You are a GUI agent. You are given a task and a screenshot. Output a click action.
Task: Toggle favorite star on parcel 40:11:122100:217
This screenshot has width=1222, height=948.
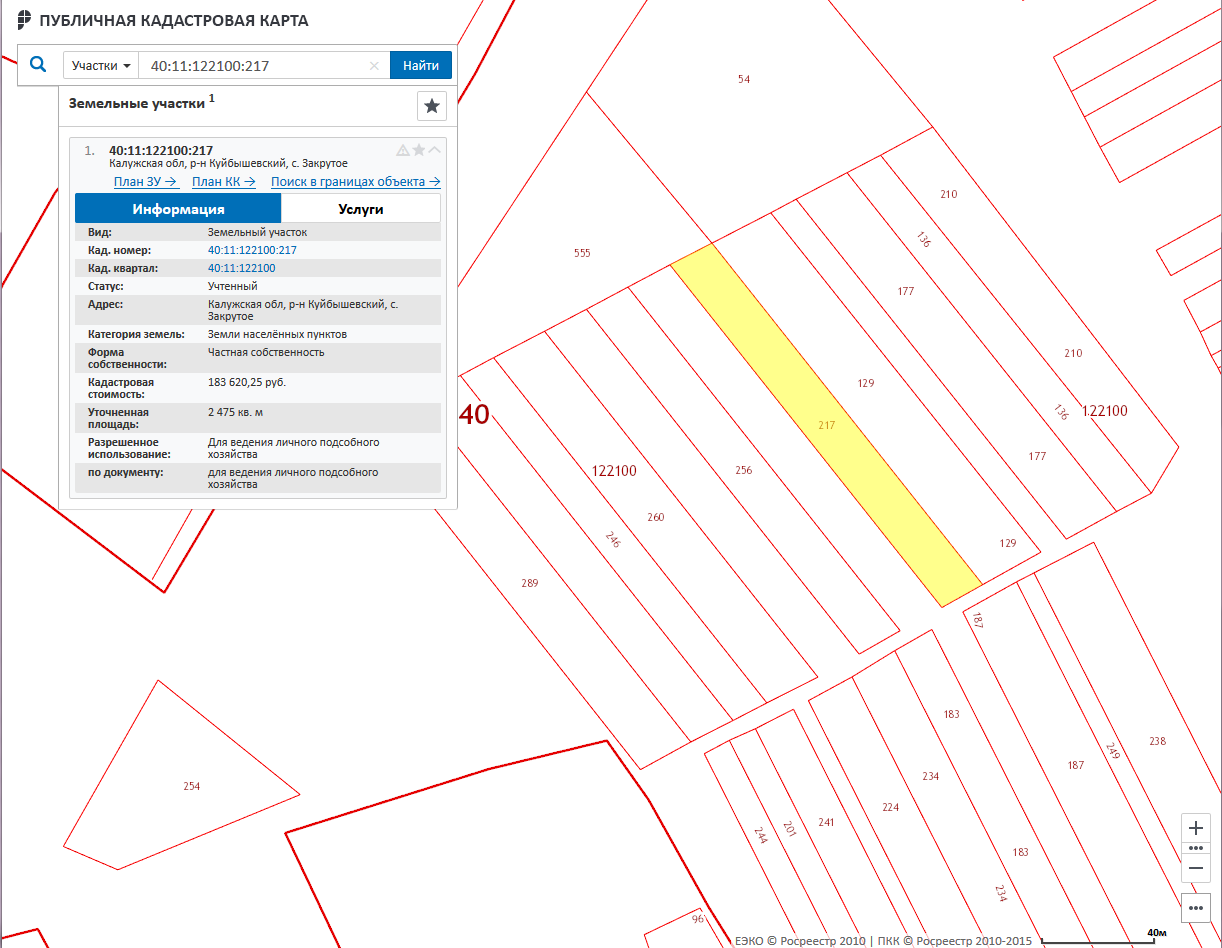pyautogui.click(x=419, y=150)
